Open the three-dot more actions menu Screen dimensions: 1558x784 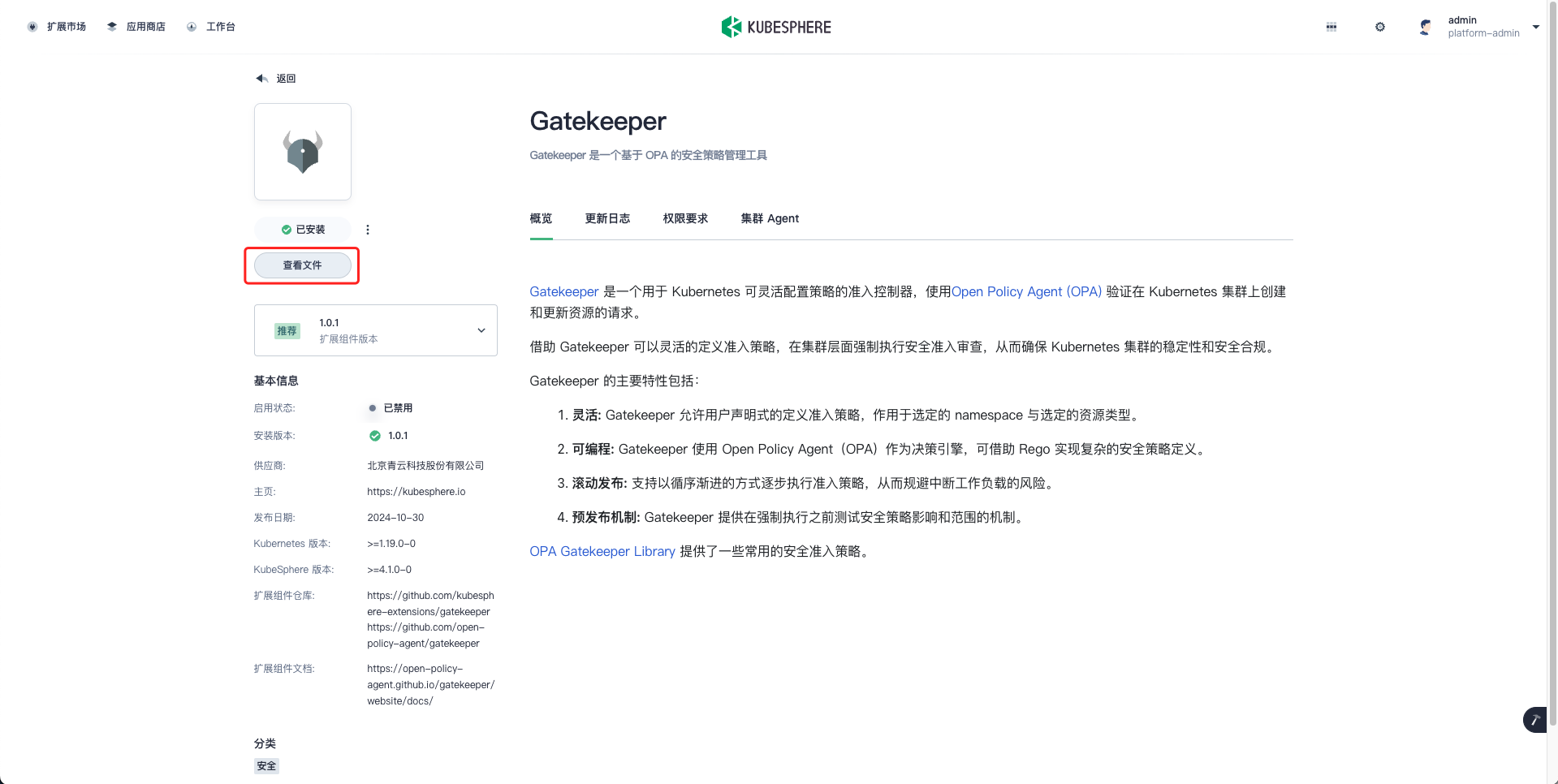368,230
